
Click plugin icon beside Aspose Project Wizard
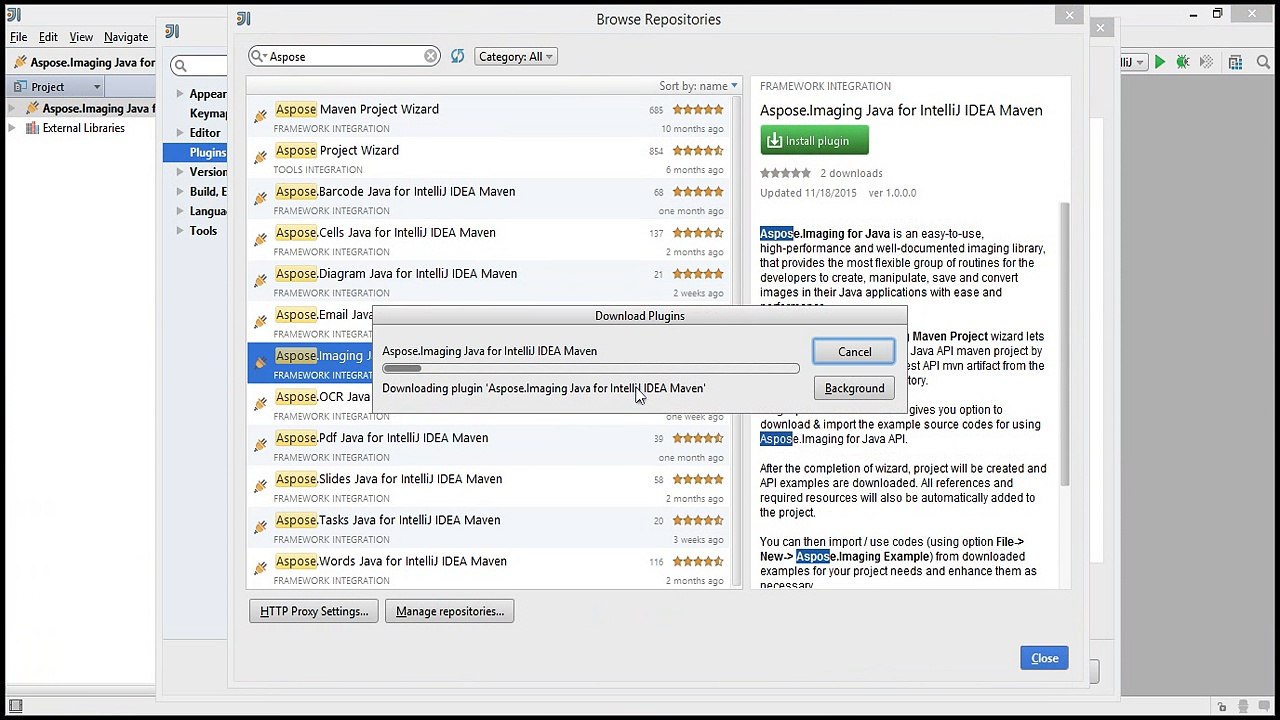260,157
